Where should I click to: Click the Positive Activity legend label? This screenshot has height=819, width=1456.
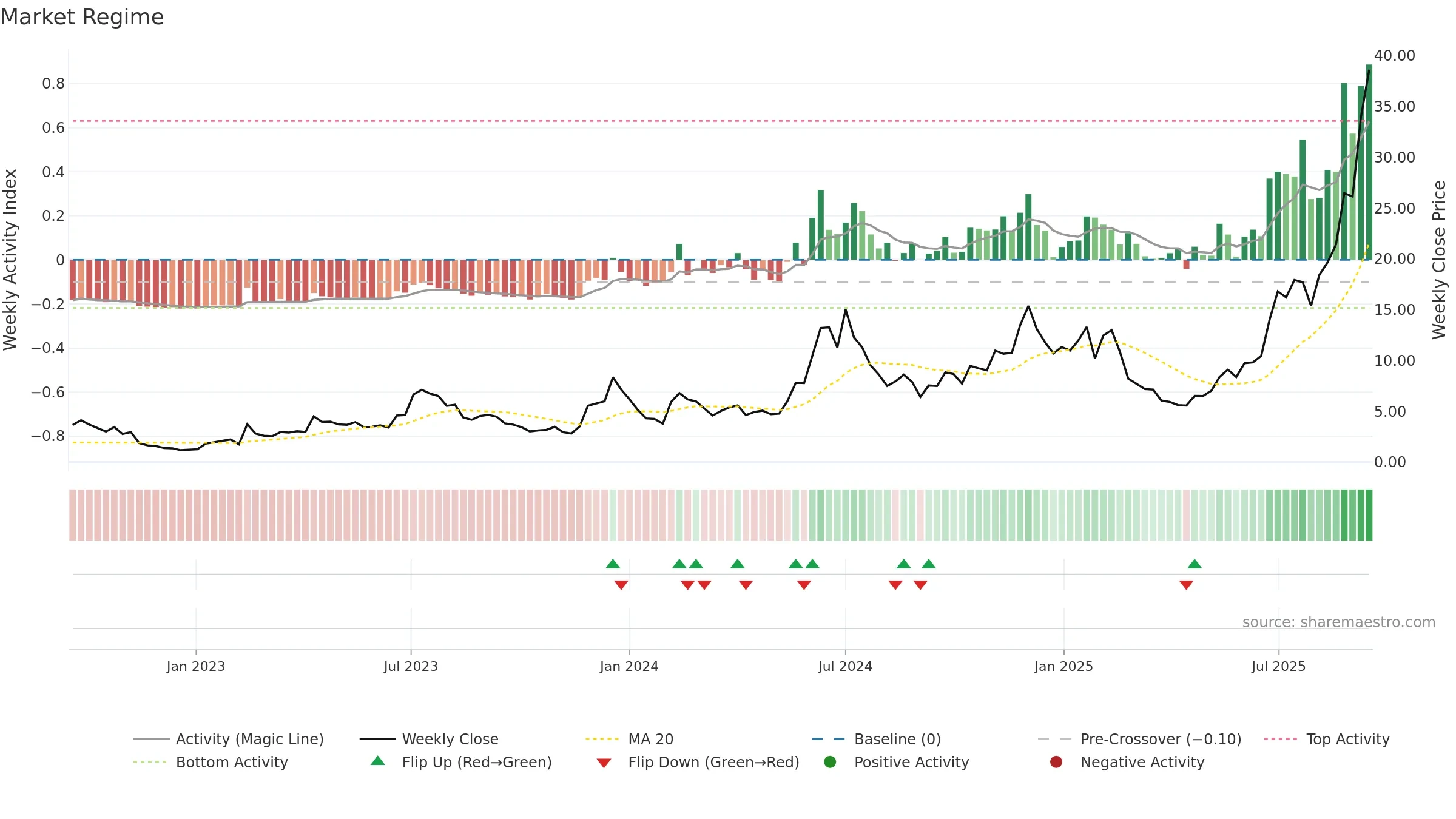tap(911, 762)
